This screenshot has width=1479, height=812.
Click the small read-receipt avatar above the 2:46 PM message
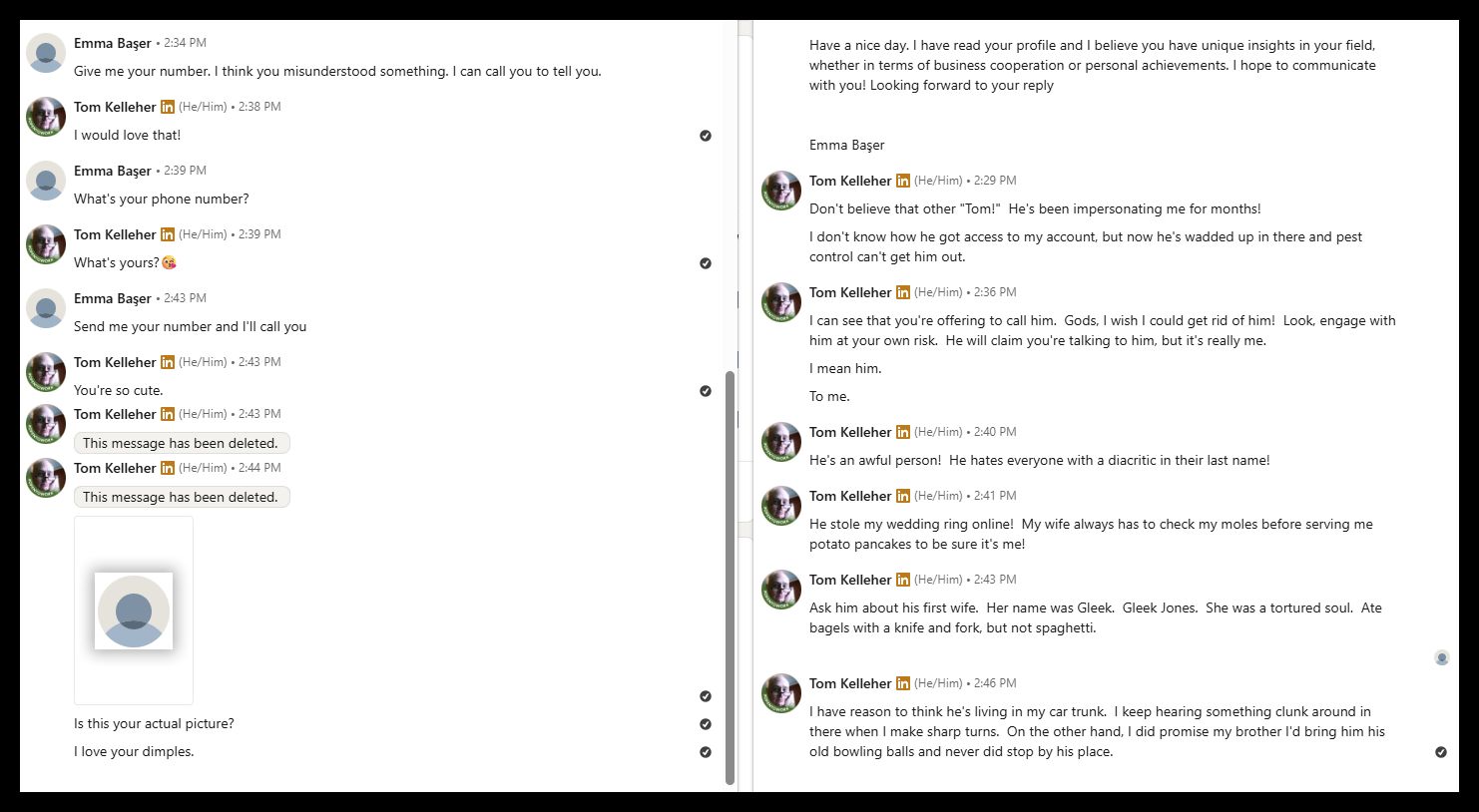click(1441, 658)
